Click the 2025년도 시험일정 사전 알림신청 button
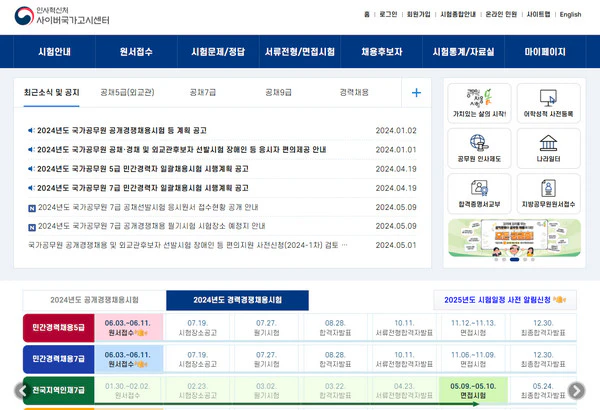 pos(505,300)
